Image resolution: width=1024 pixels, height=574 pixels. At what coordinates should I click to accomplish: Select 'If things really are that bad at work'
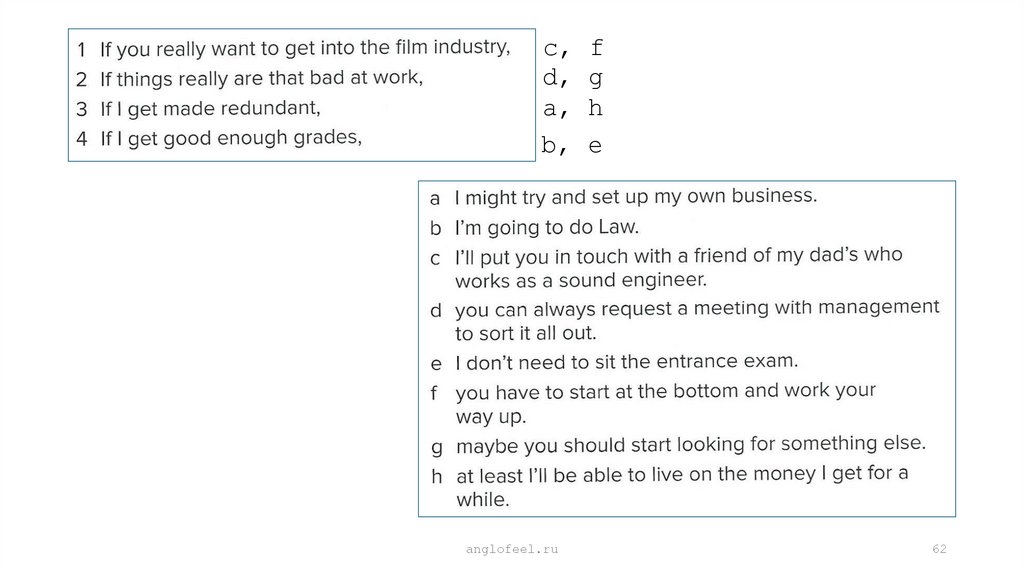(261, 78)
